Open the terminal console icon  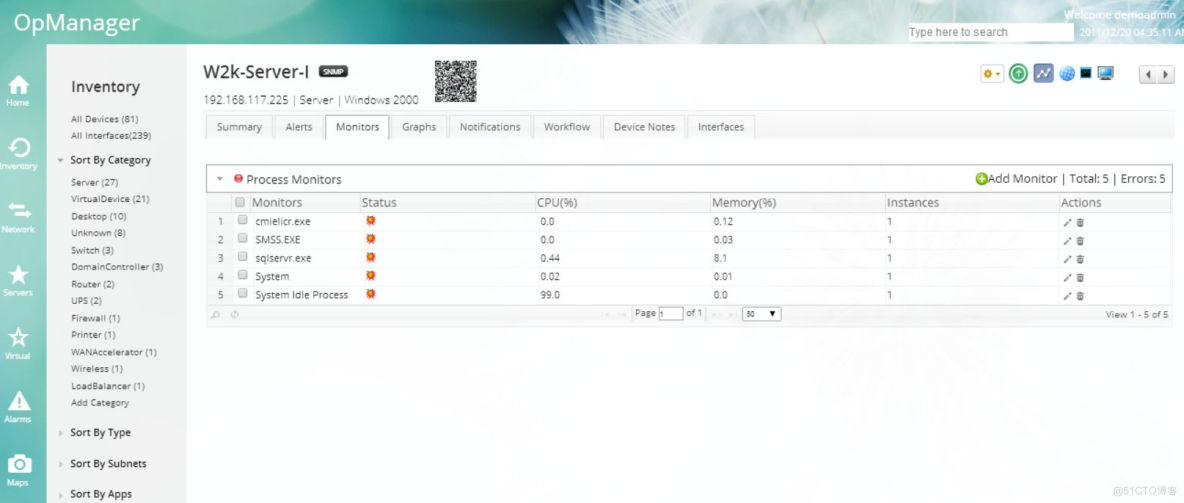tap(1086, 74)
